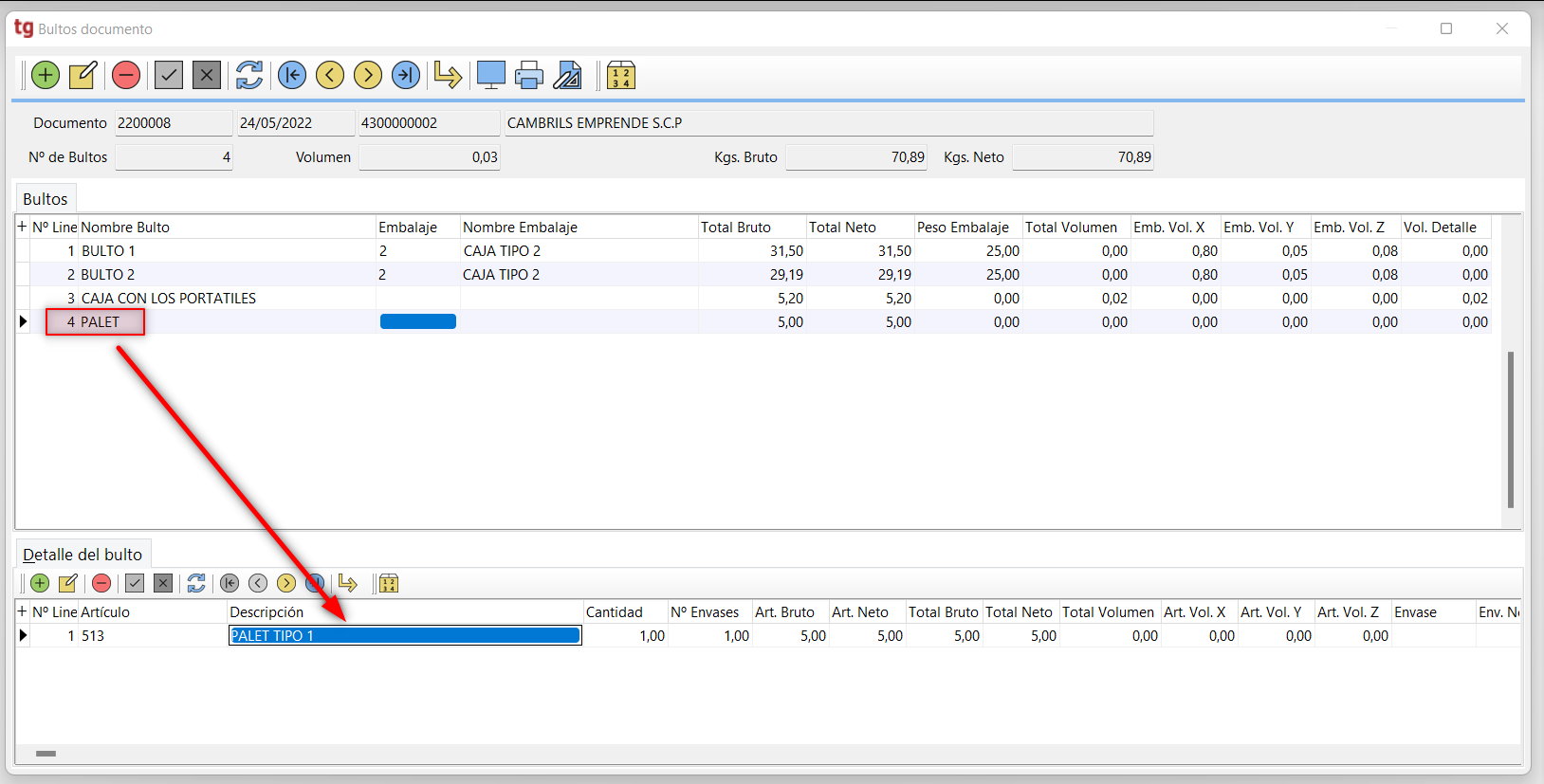This screenshot has width=1544, height=784.
Task: Go to the first record in the top toolbar
Action: tap(292, 75)
